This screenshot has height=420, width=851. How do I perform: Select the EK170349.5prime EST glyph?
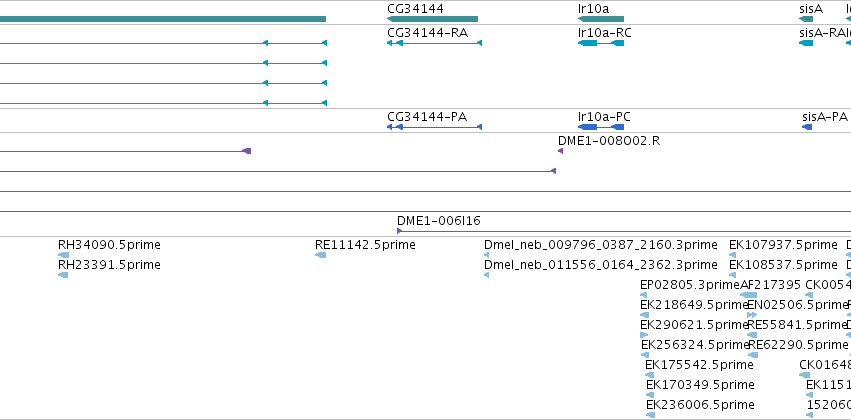(650, 396)
